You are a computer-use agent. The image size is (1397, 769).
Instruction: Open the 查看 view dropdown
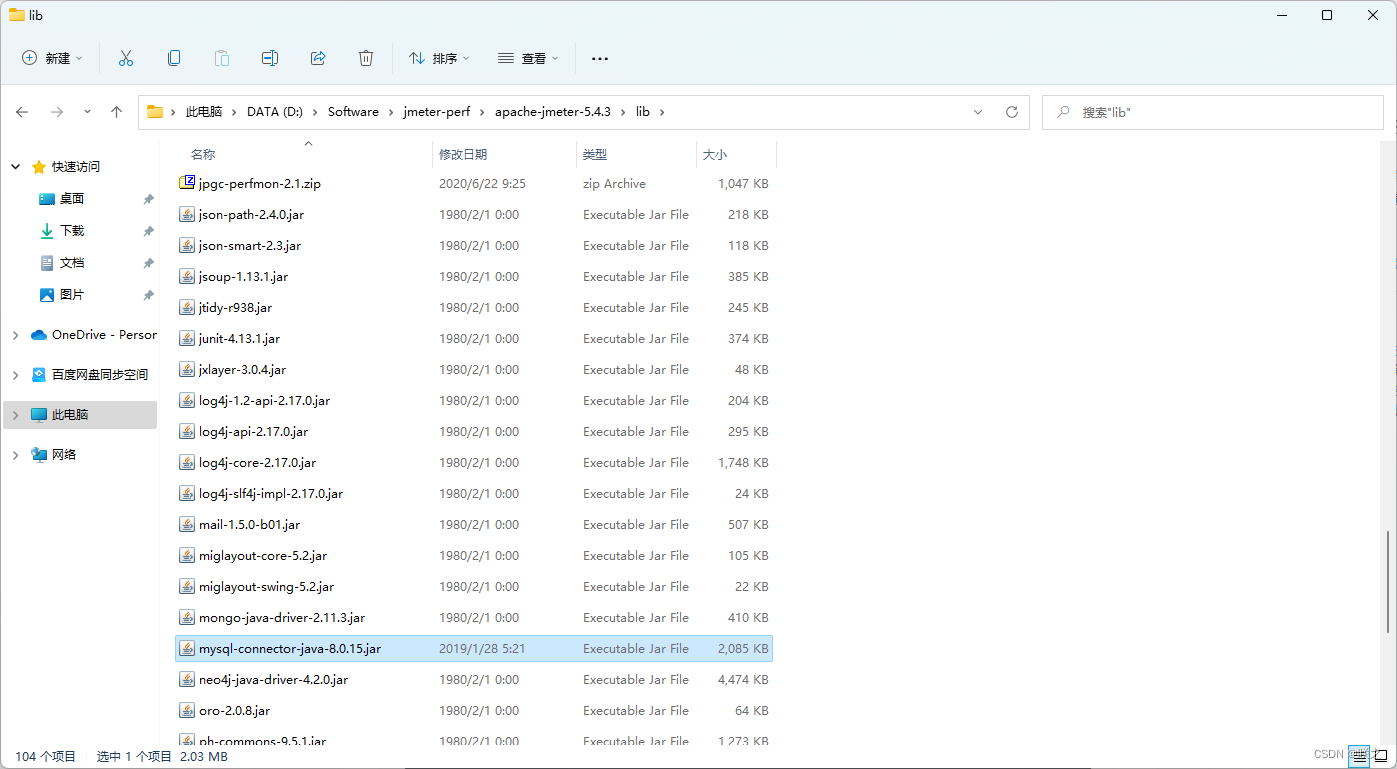528,58
